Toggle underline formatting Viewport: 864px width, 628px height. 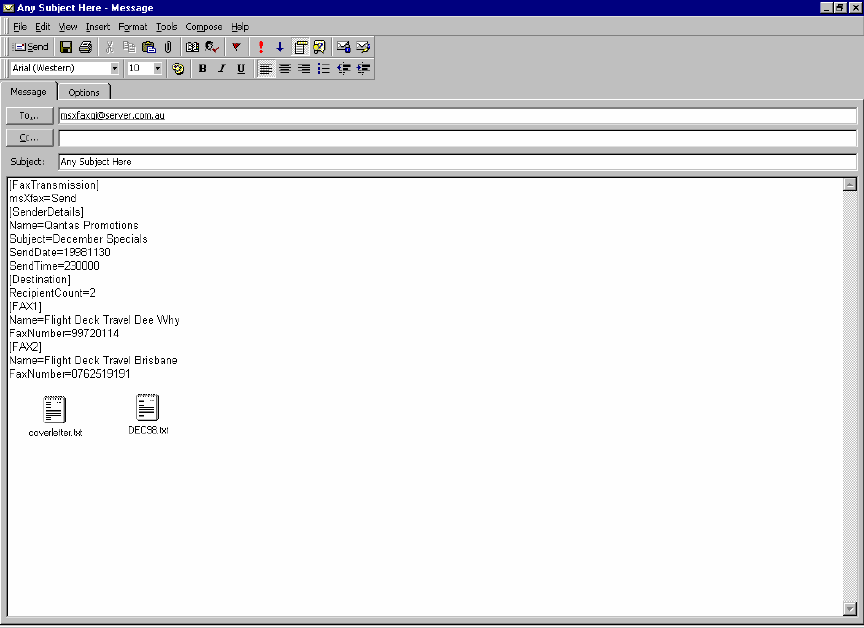pos(241,69)
